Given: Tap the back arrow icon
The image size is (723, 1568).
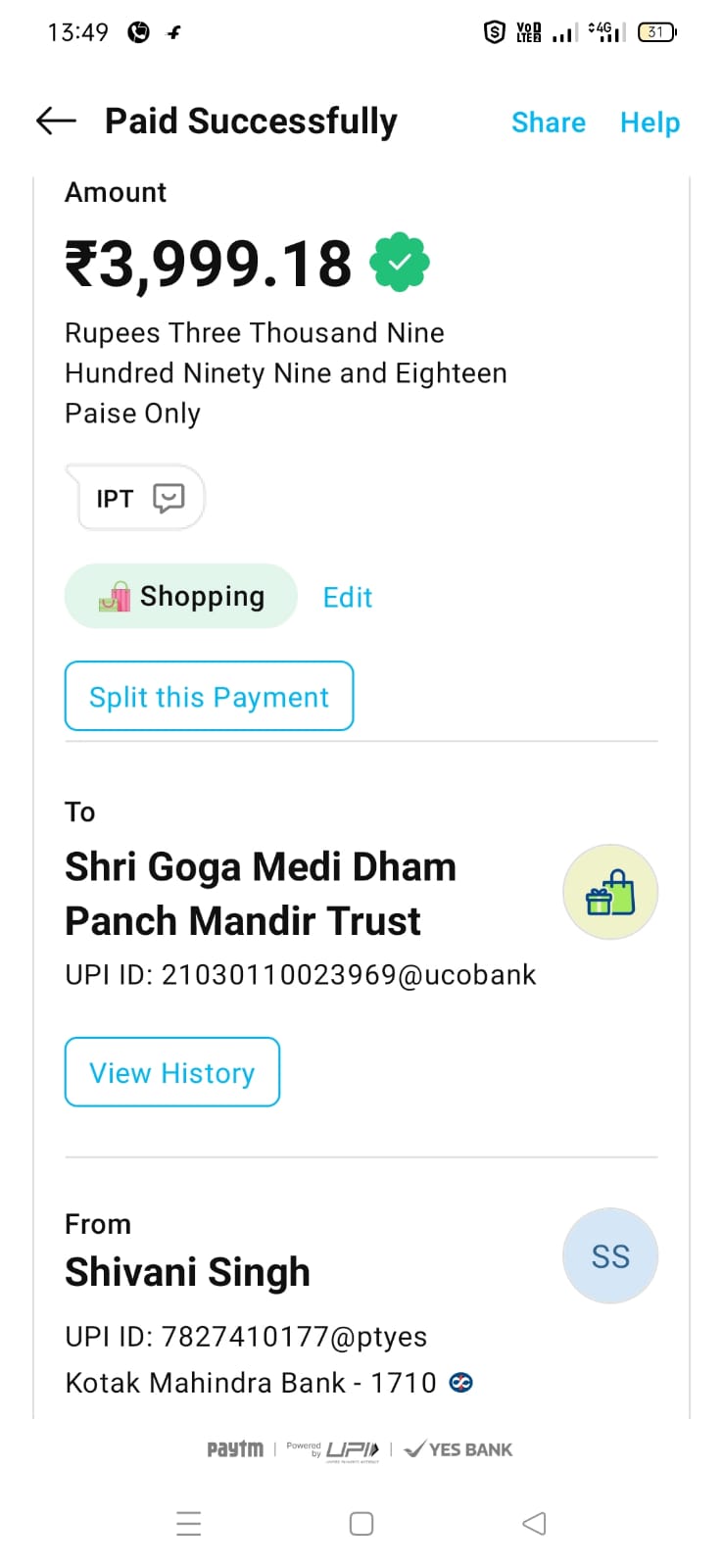Looking at the screenshot, I should pos(56,122).
